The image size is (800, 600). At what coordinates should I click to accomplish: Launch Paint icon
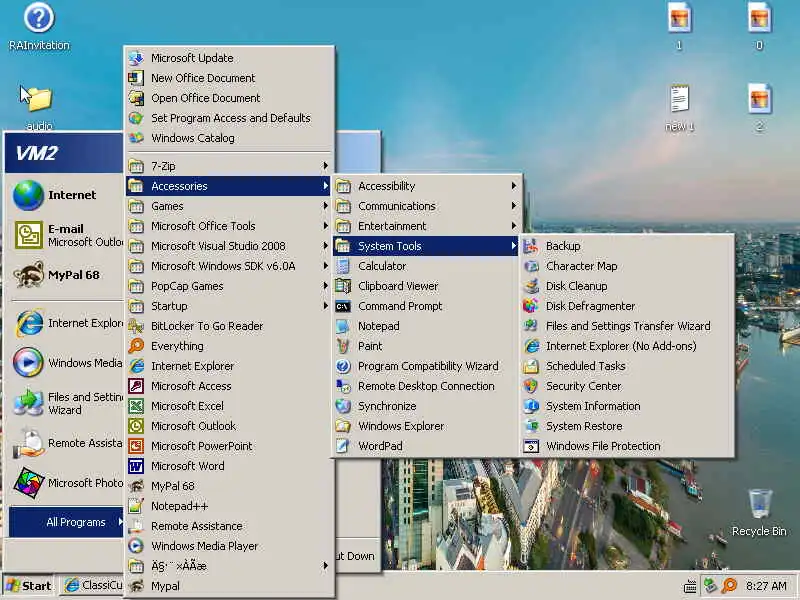coord(343,346)
